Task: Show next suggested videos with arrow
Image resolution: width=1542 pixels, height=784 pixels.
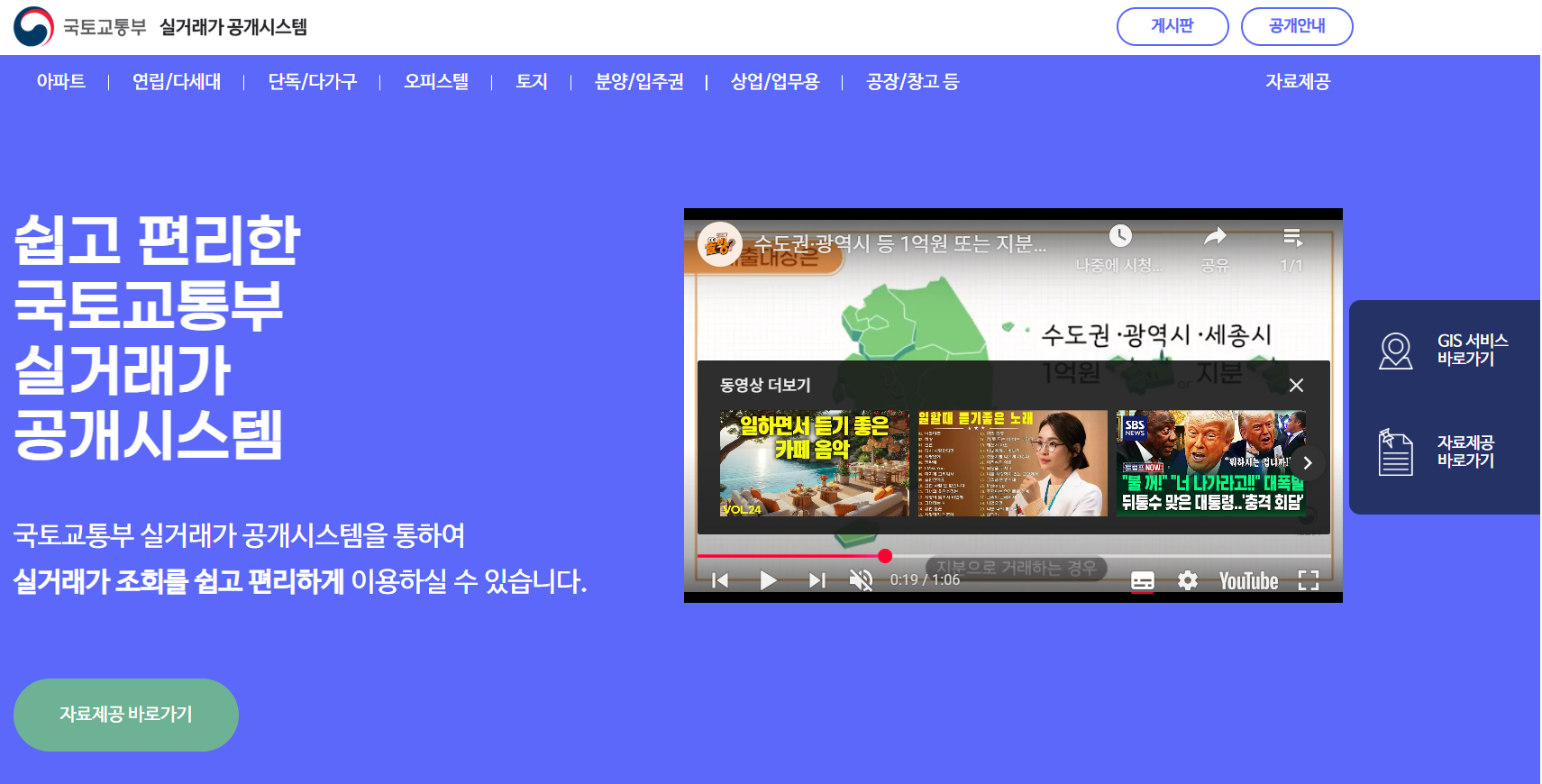Action: (1308, 463)
